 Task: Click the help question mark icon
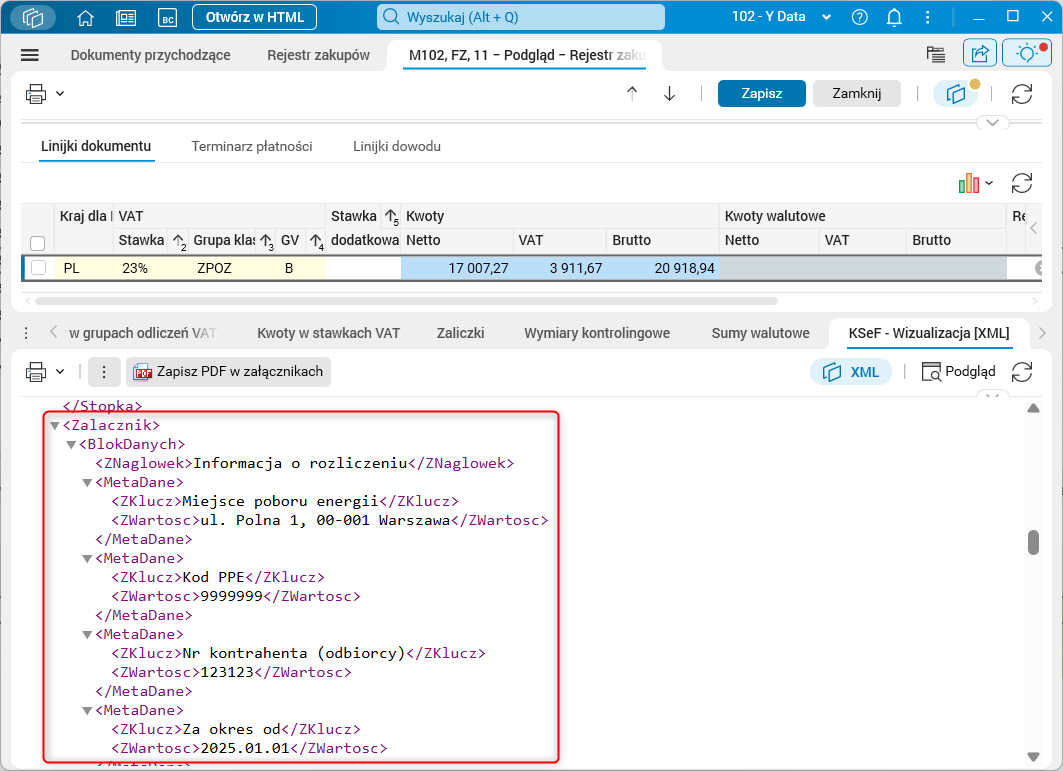point(860,18)
